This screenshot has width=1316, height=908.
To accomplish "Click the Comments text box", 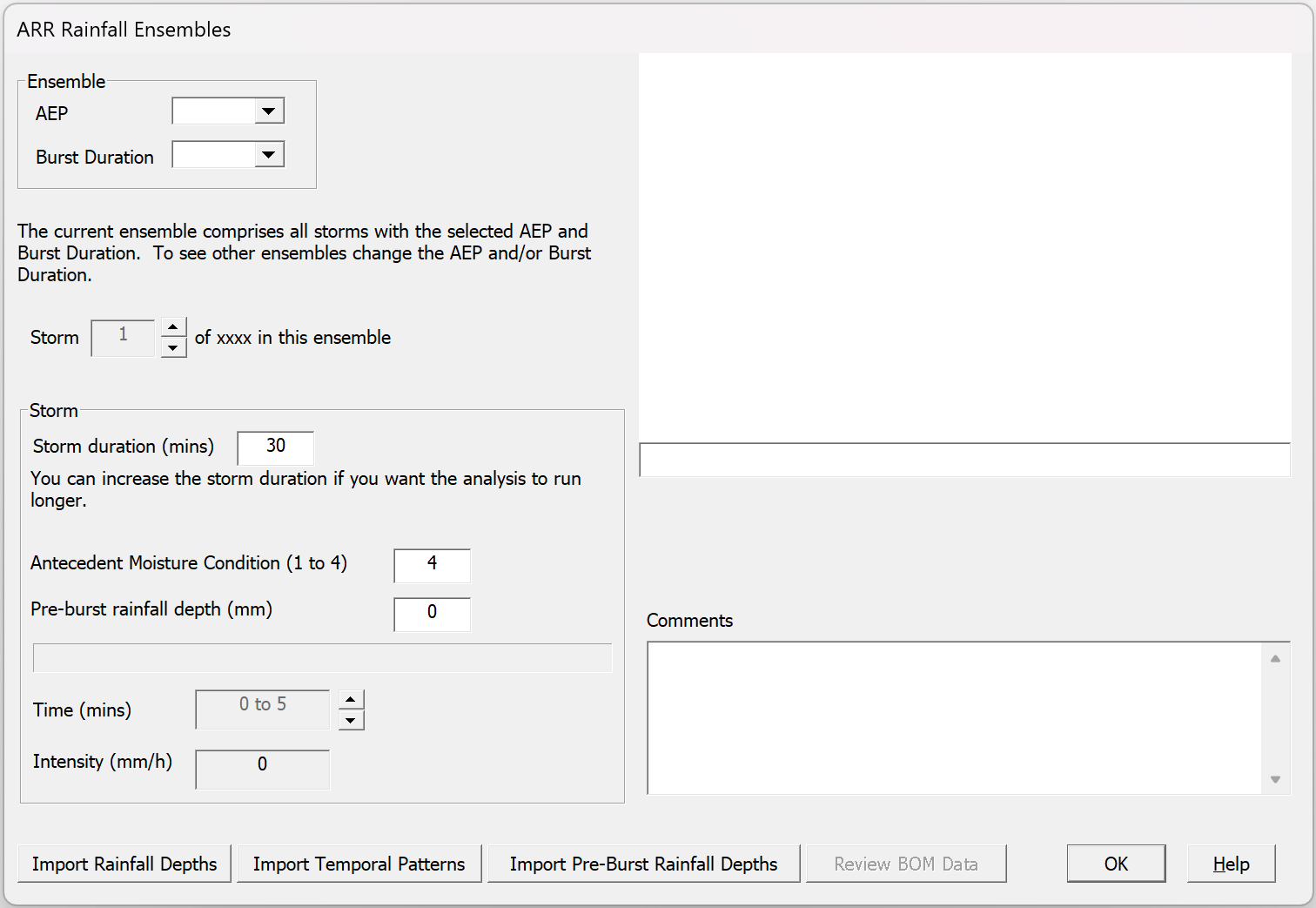I will [x=955, y=718].
